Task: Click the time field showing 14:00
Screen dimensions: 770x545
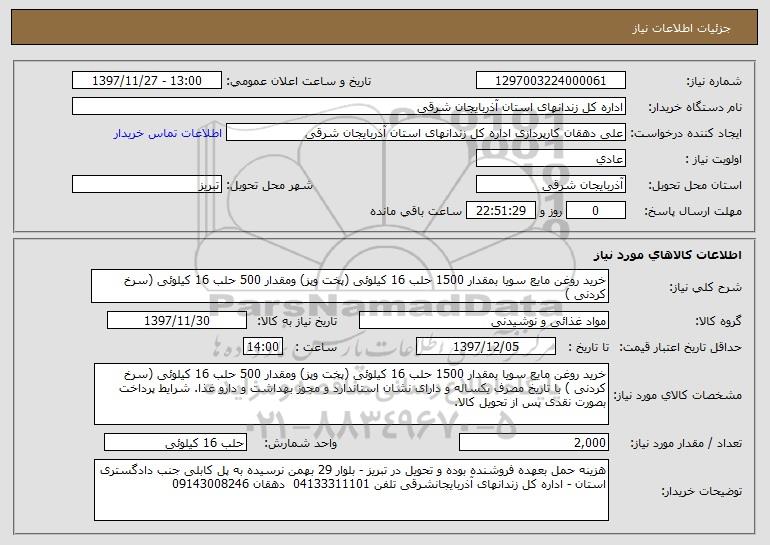Action: coord(263,347)
